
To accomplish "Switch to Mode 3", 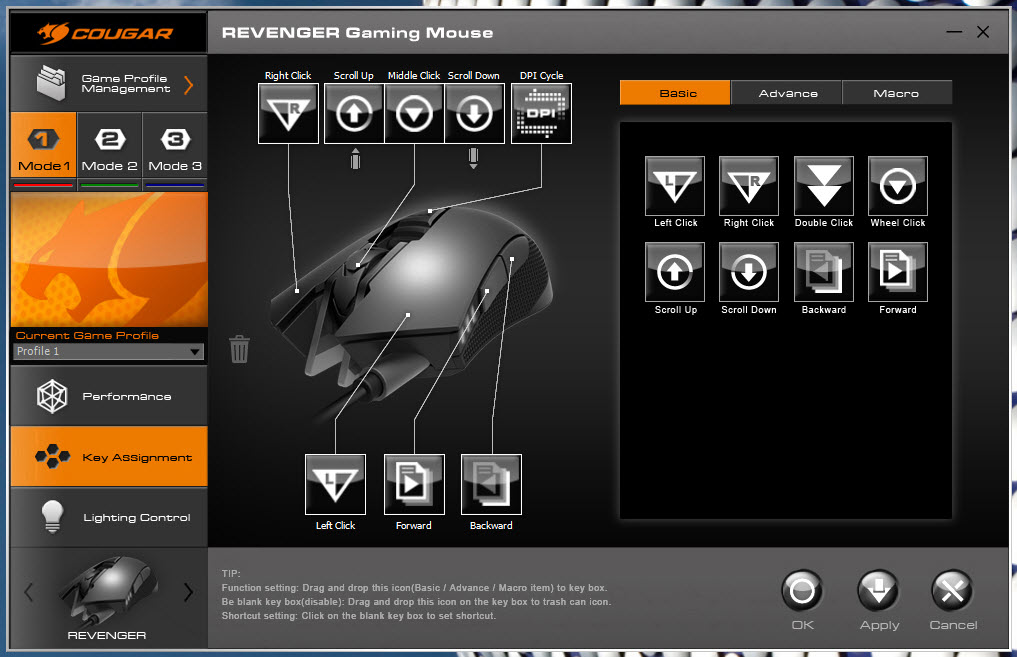I will pos(175,145).
